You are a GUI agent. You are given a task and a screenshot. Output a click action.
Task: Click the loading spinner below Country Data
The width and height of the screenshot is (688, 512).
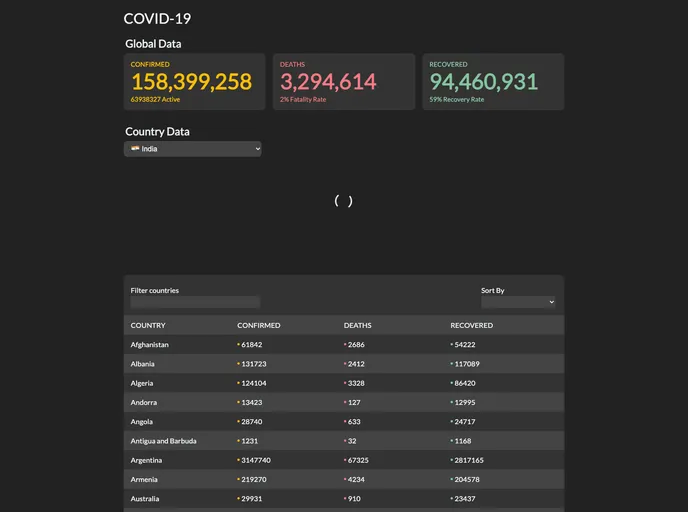344,201
